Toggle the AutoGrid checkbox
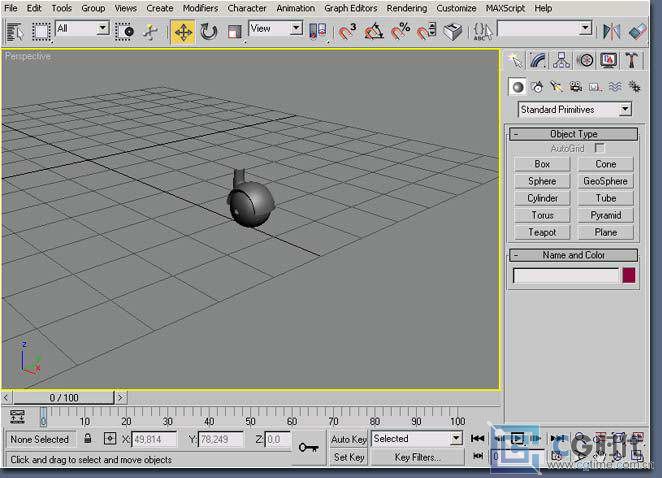The image size is (662, 478). [599, 148]
